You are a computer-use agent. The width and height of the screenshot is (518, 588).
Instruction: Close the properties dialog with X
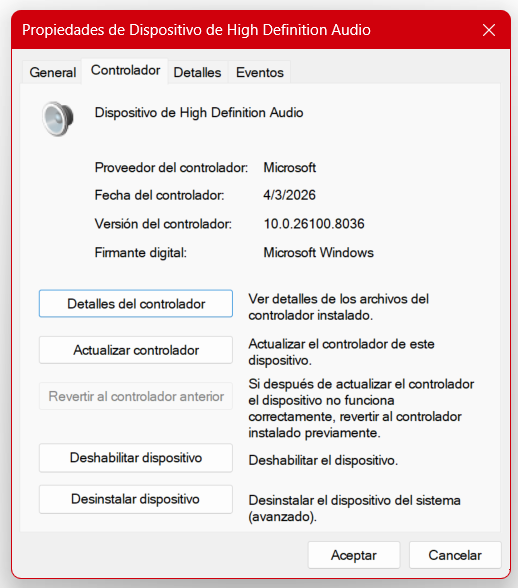point(489,30)
